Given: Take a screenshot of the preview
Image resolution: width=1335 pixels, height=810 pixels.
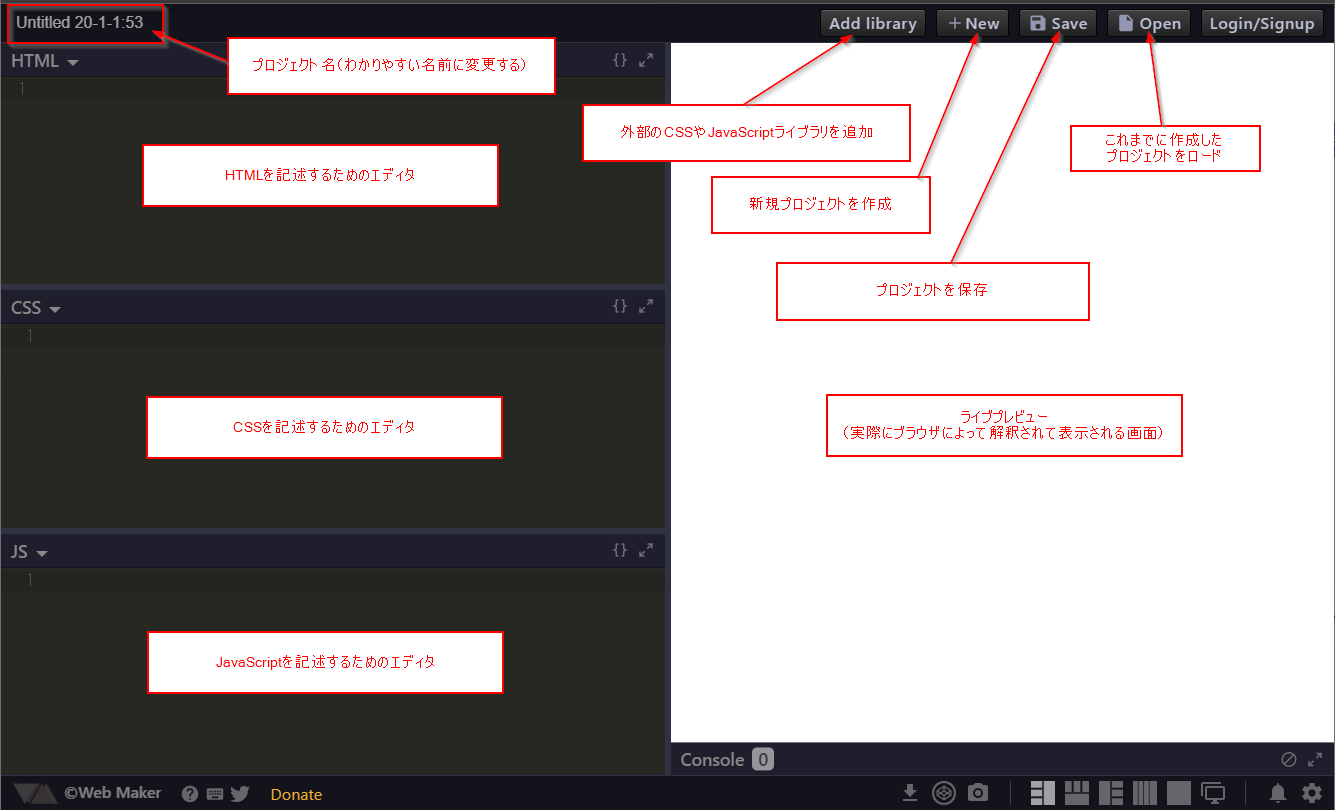Looking at the screenshot, I should [x=979, y=793].
